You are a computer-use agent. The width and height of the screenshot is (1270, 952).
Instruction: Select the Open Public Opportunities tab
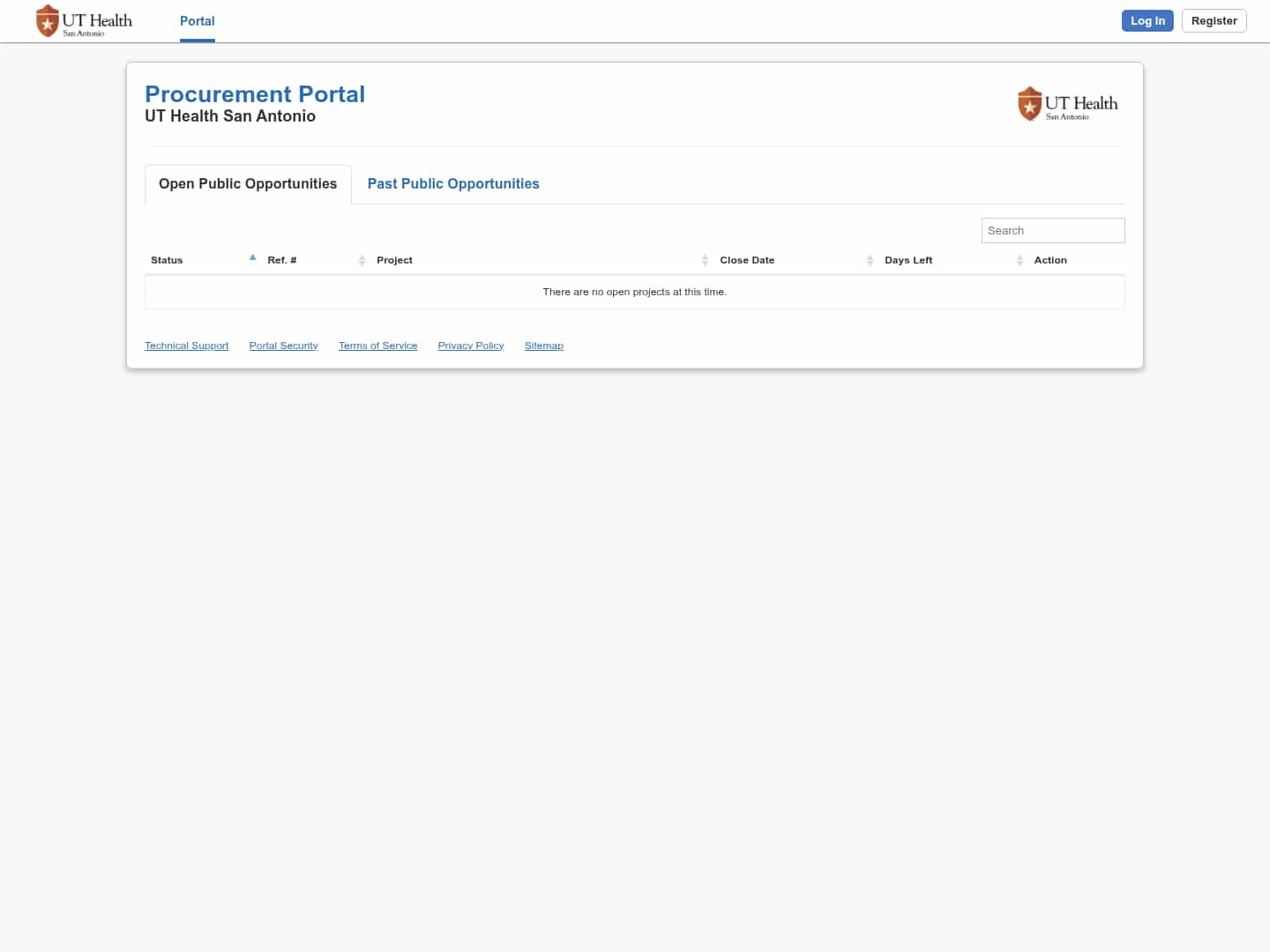click(x=248, y=183)
